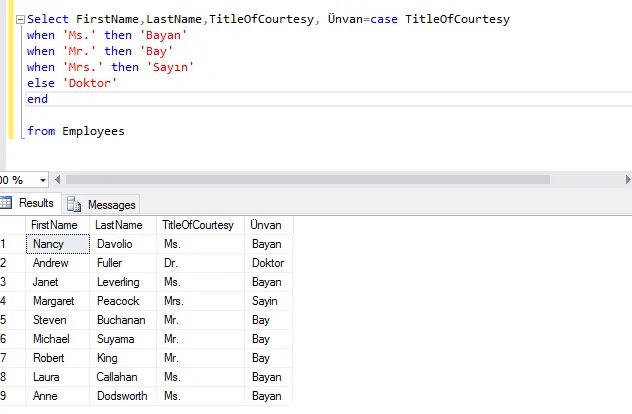Select the Peacock cell
632x414 pixels.
point(123,301)
